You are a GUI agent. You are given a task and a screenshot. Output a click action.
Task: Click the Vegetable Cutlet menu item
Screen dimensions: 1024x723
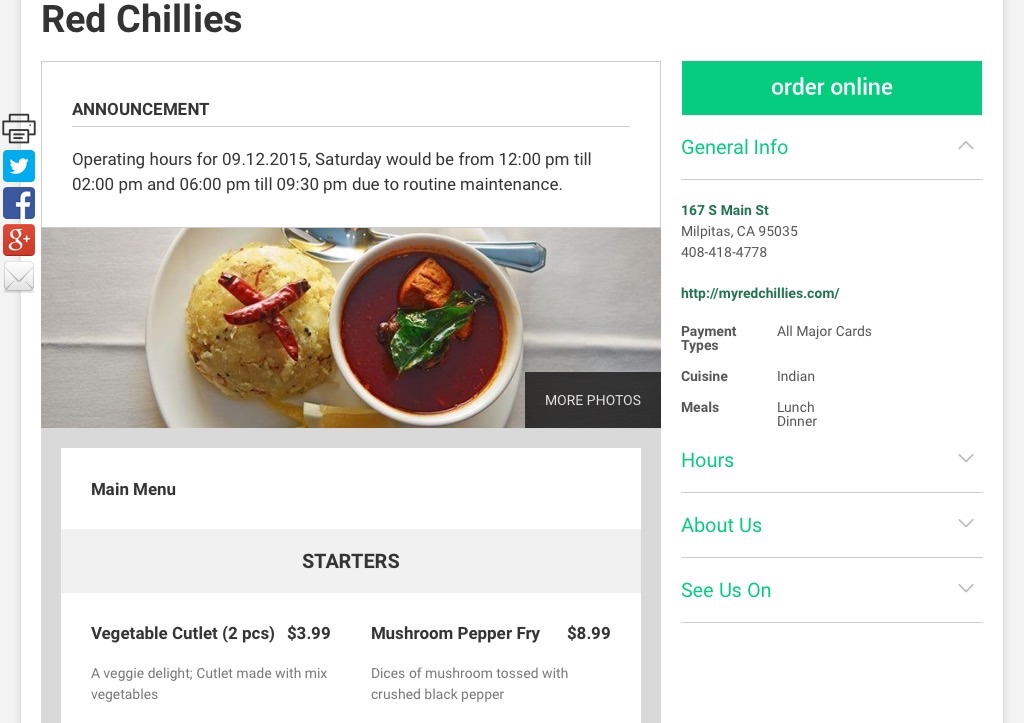pos(182,633)
